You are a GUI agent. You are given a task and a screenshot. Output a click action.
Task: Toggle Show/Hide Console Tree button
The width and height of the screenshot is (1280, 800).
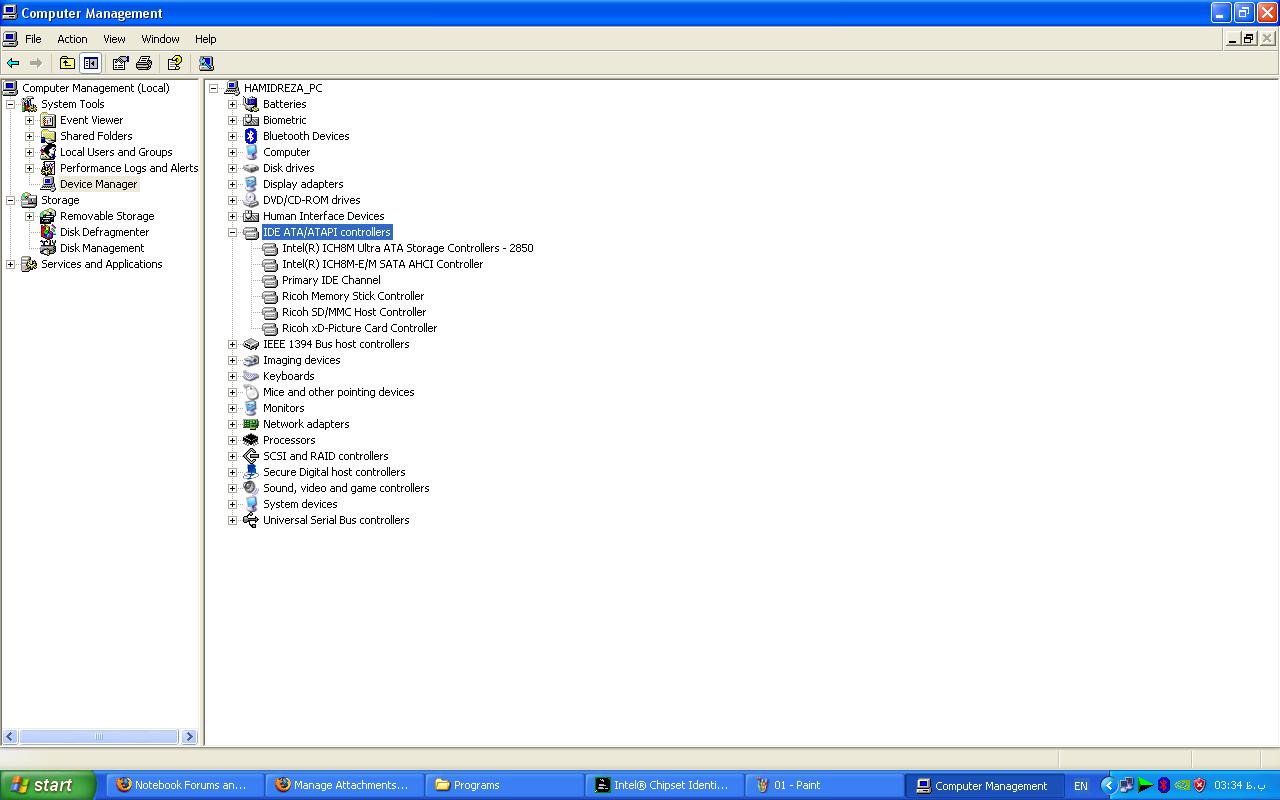(x=91, y=63)
